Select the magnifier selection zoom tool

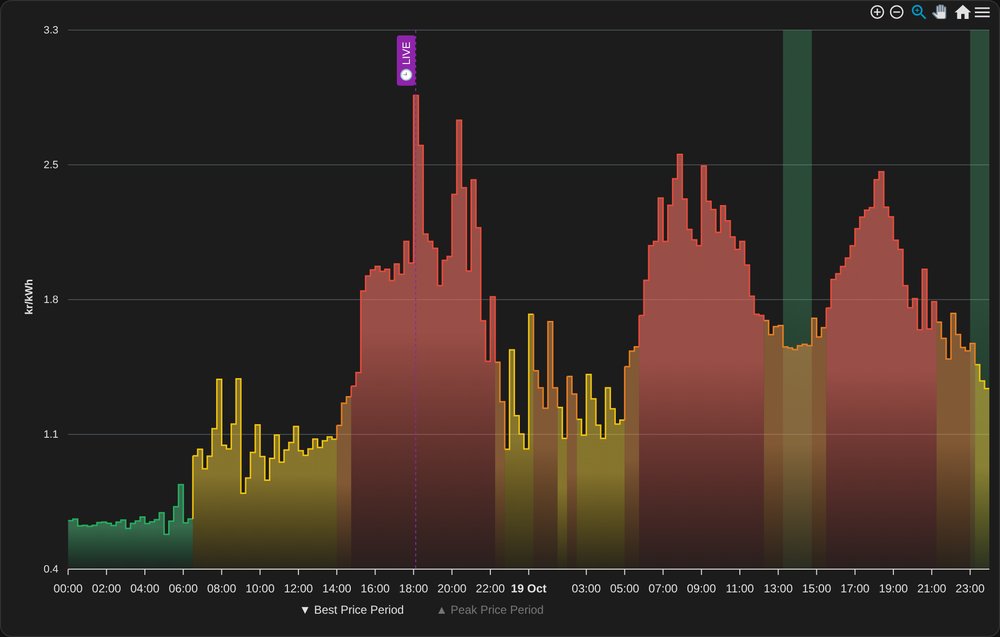[918, 12]
